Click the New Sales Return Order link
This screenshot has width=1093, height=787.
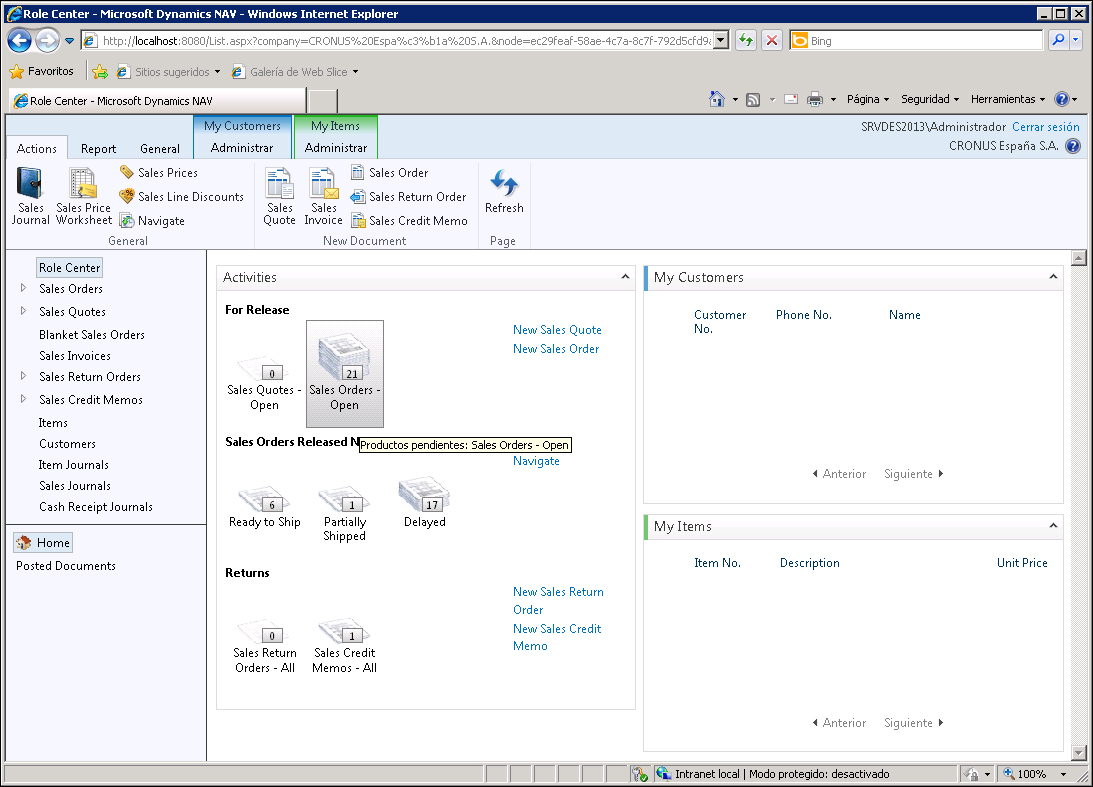tap(558, 601)
